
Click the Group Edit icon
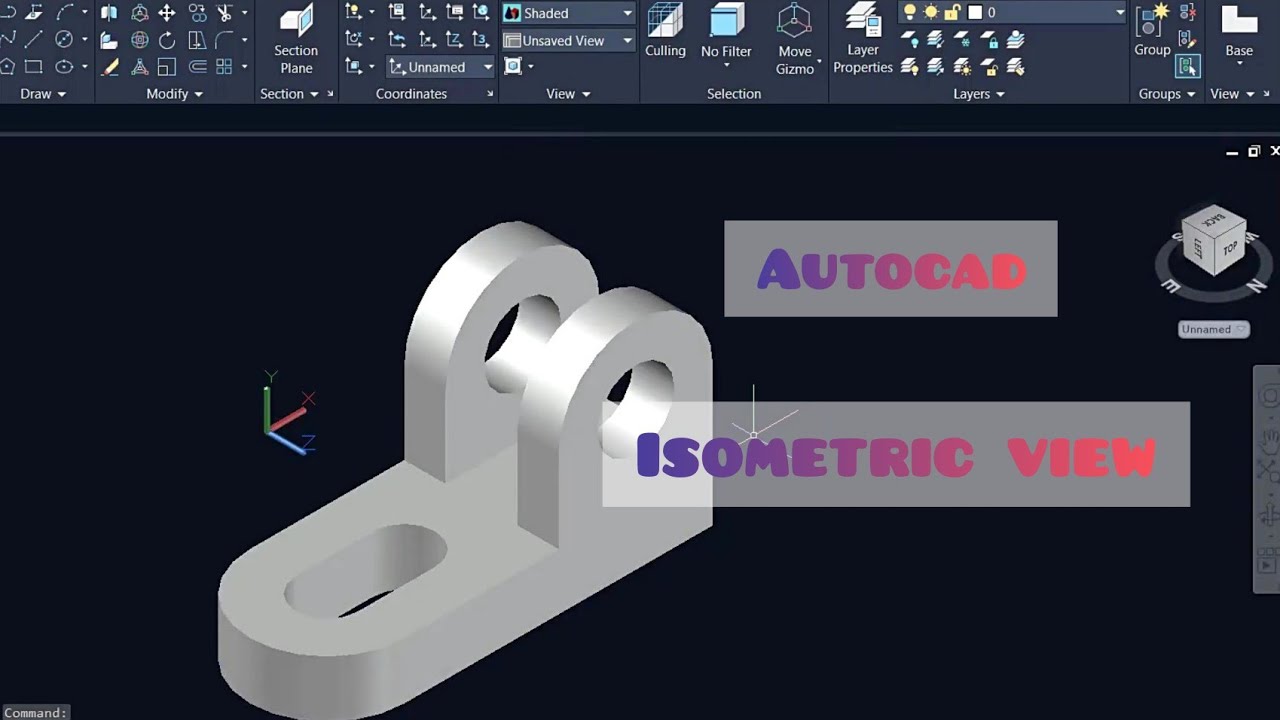click(x=1188, y=40)
